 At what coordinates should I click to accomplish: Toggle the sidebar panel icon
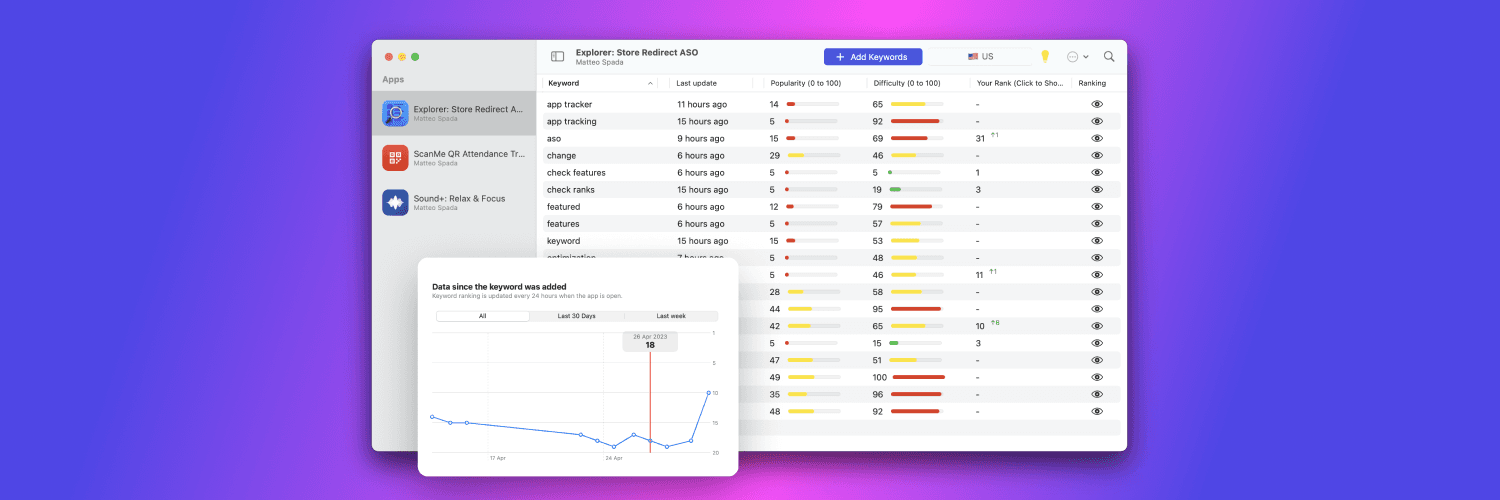[558, 57]
